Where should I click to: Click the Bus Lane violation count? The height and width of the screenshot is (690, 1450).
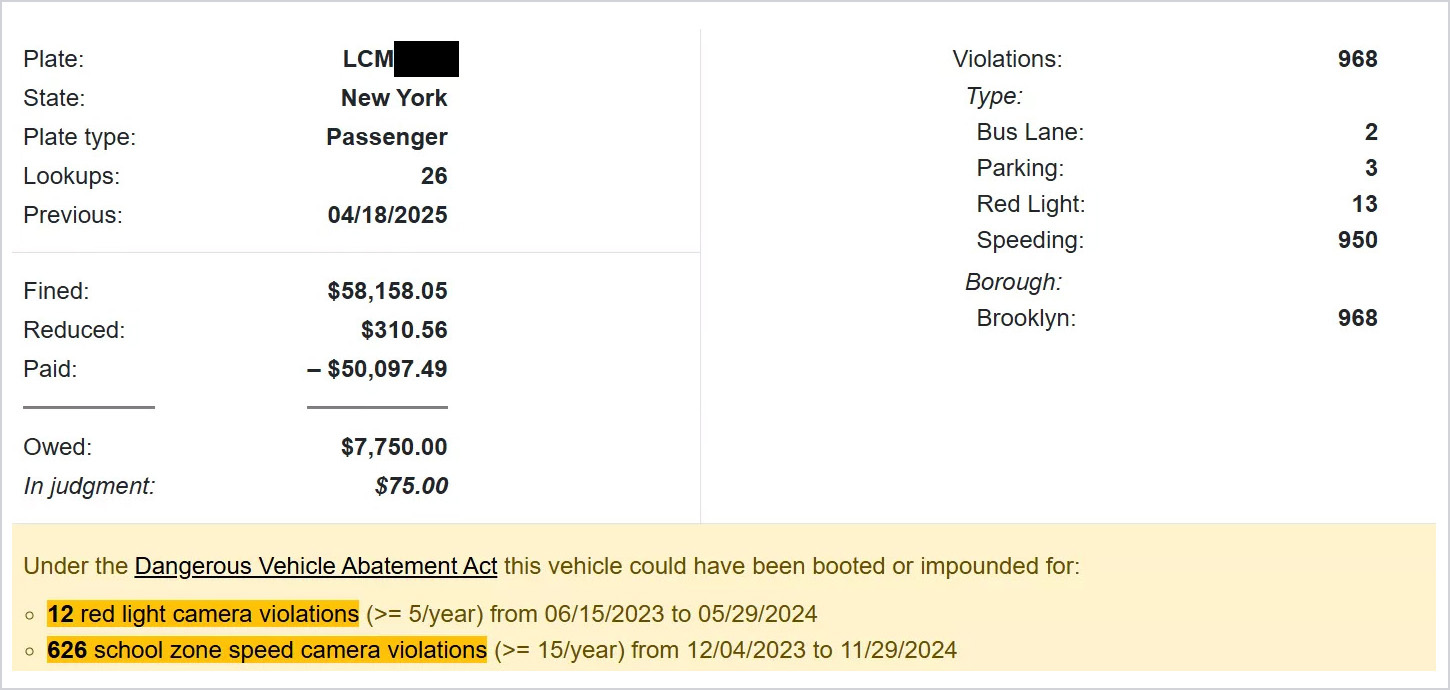point(1371,132)
